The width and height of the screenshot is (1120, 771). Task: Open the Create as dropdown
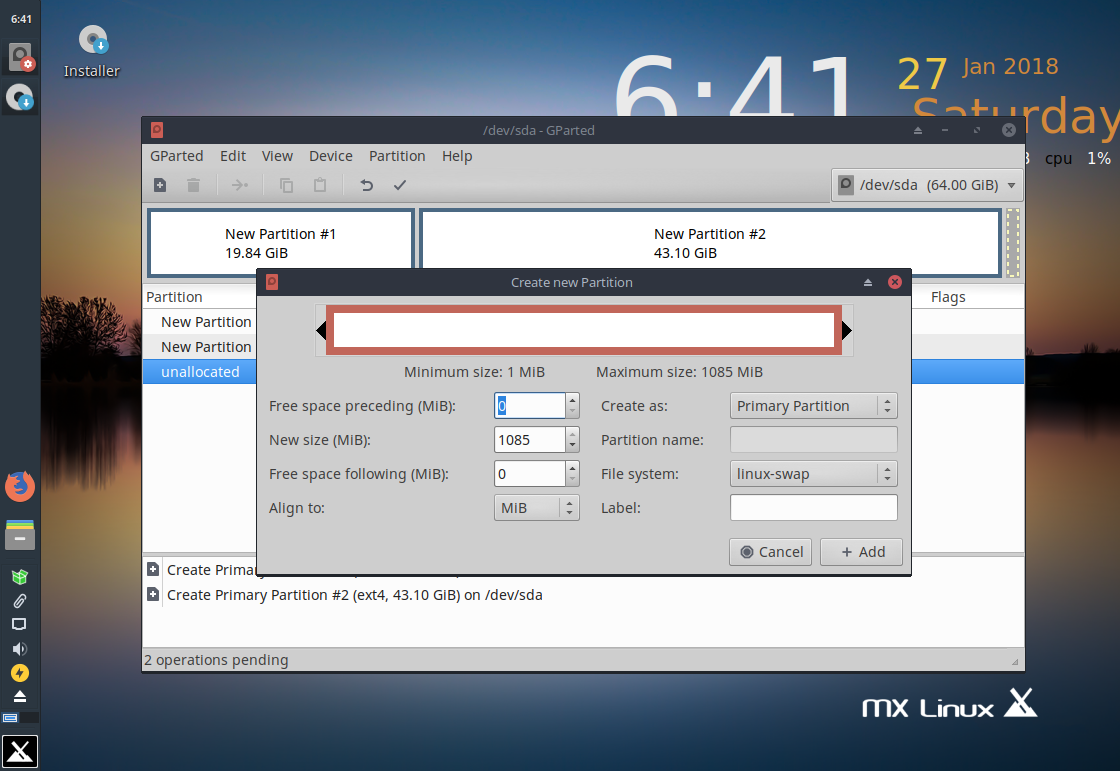click(814, 406)
